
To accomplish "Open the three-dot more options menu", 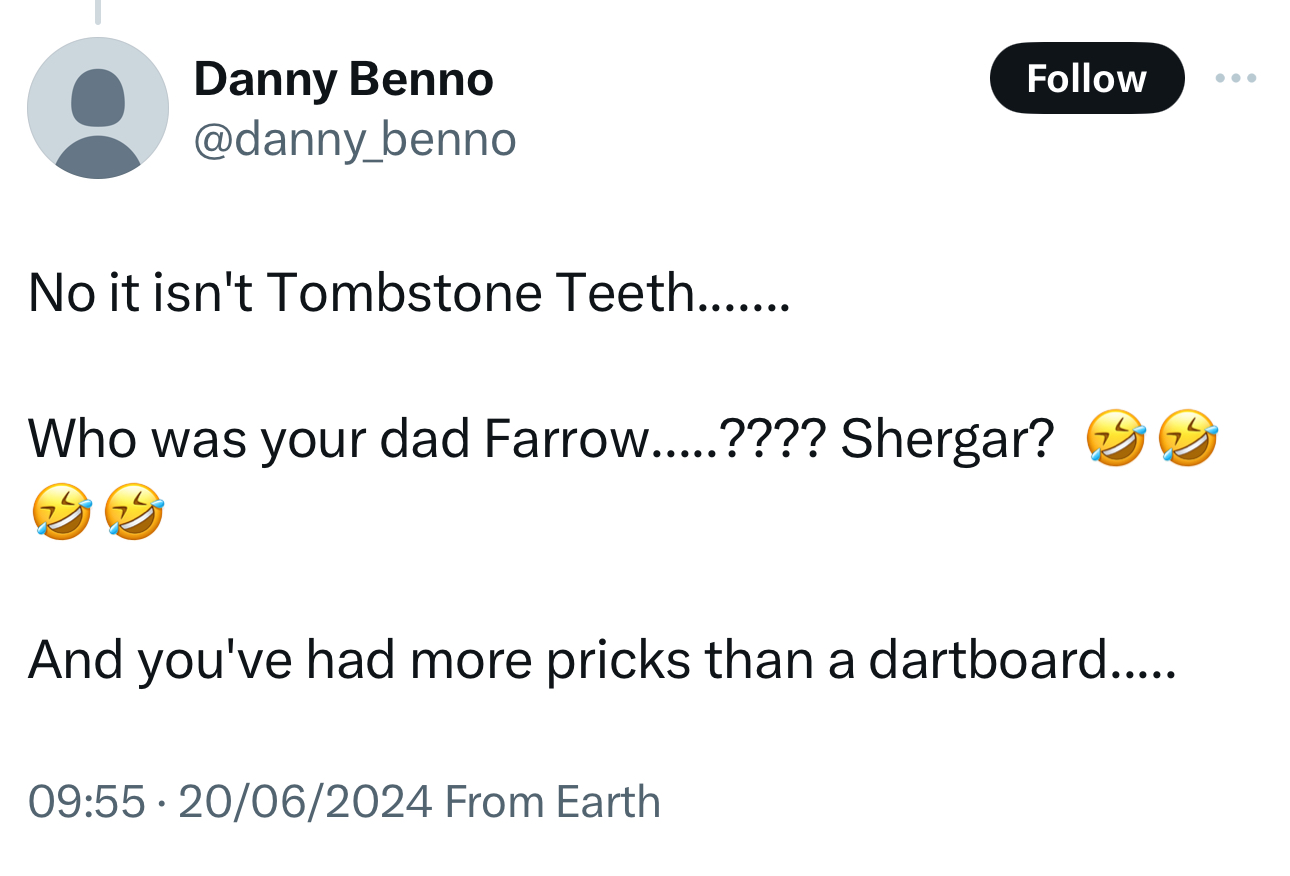I will pyautogui.click(x=1235, y=78).
